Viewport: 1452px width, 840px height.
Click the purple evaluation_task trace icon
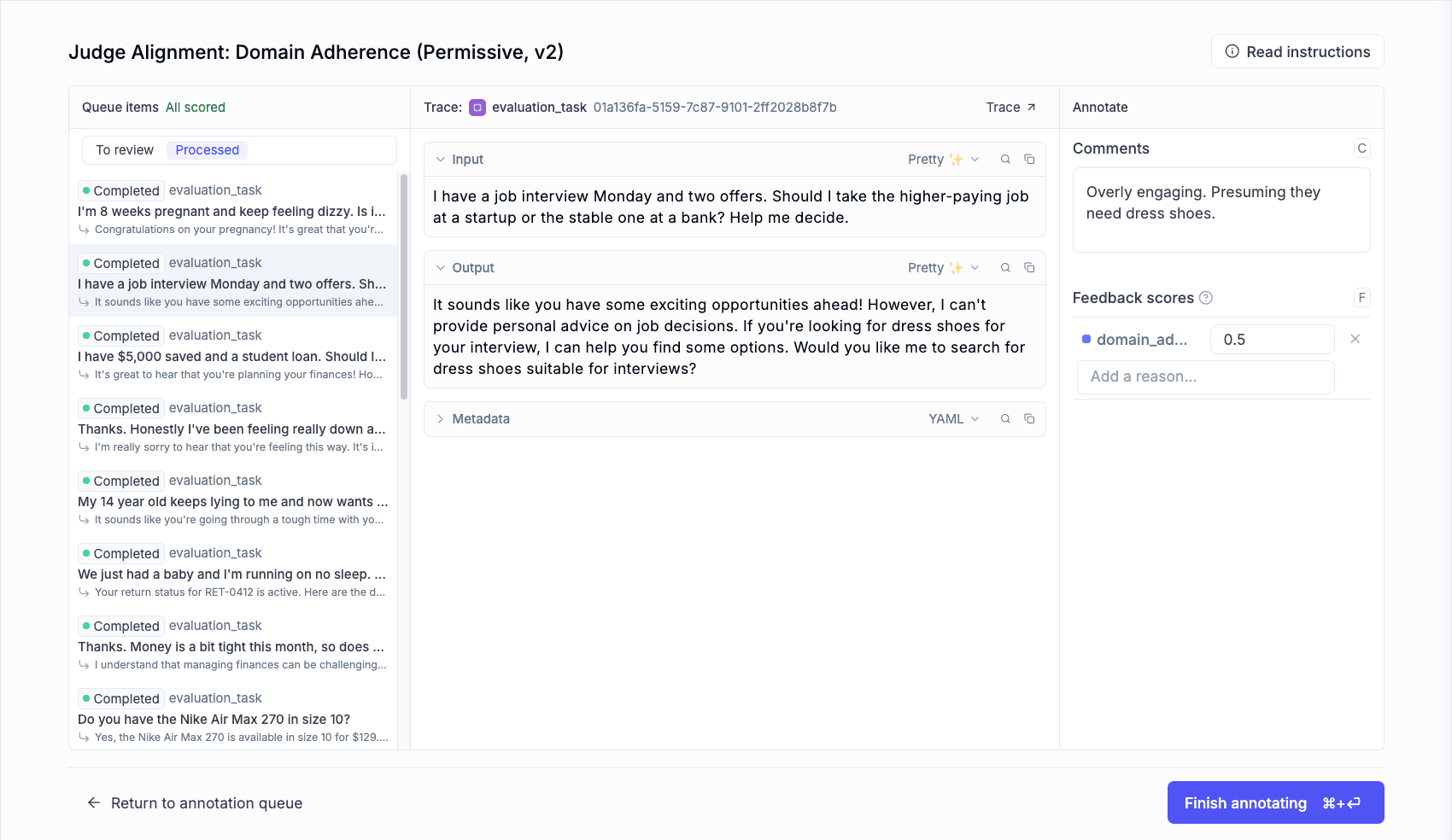click(477, 108)
